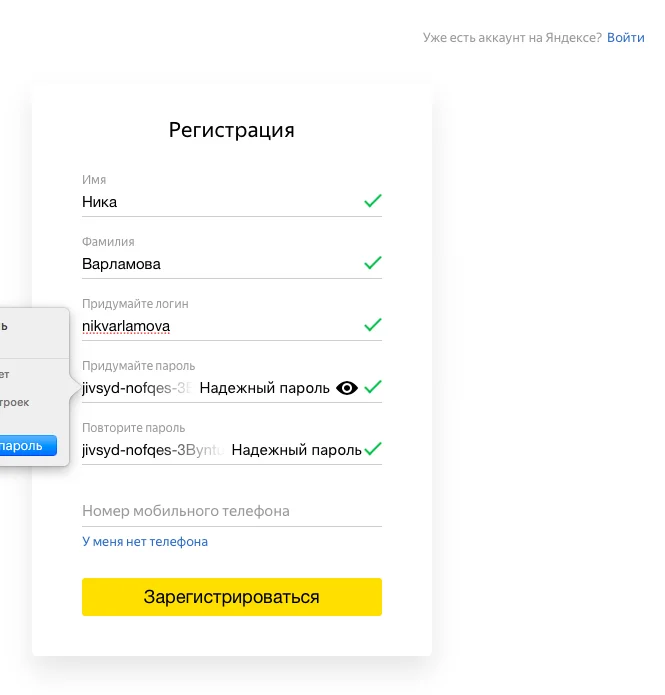The height and width of the screenshot is (695, 665).
Task: Click the green checkmark beside the Фамилия field
Action: coord(373,263)
